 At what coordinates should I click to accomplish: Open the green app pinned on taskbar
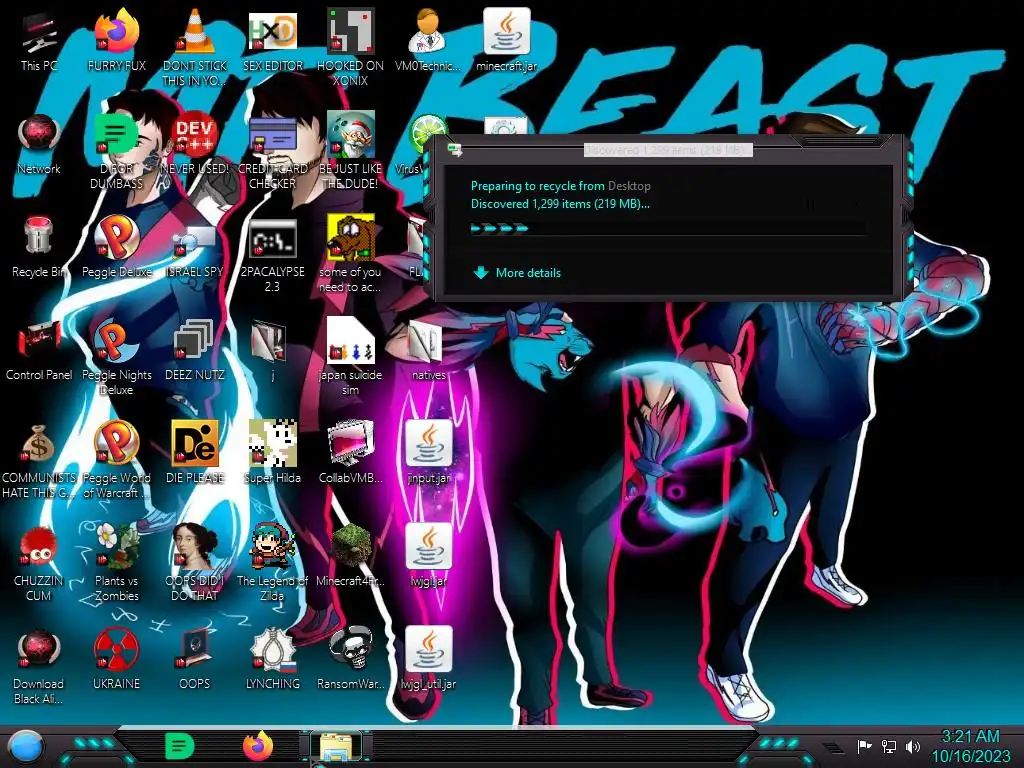[x=180, y=746]
